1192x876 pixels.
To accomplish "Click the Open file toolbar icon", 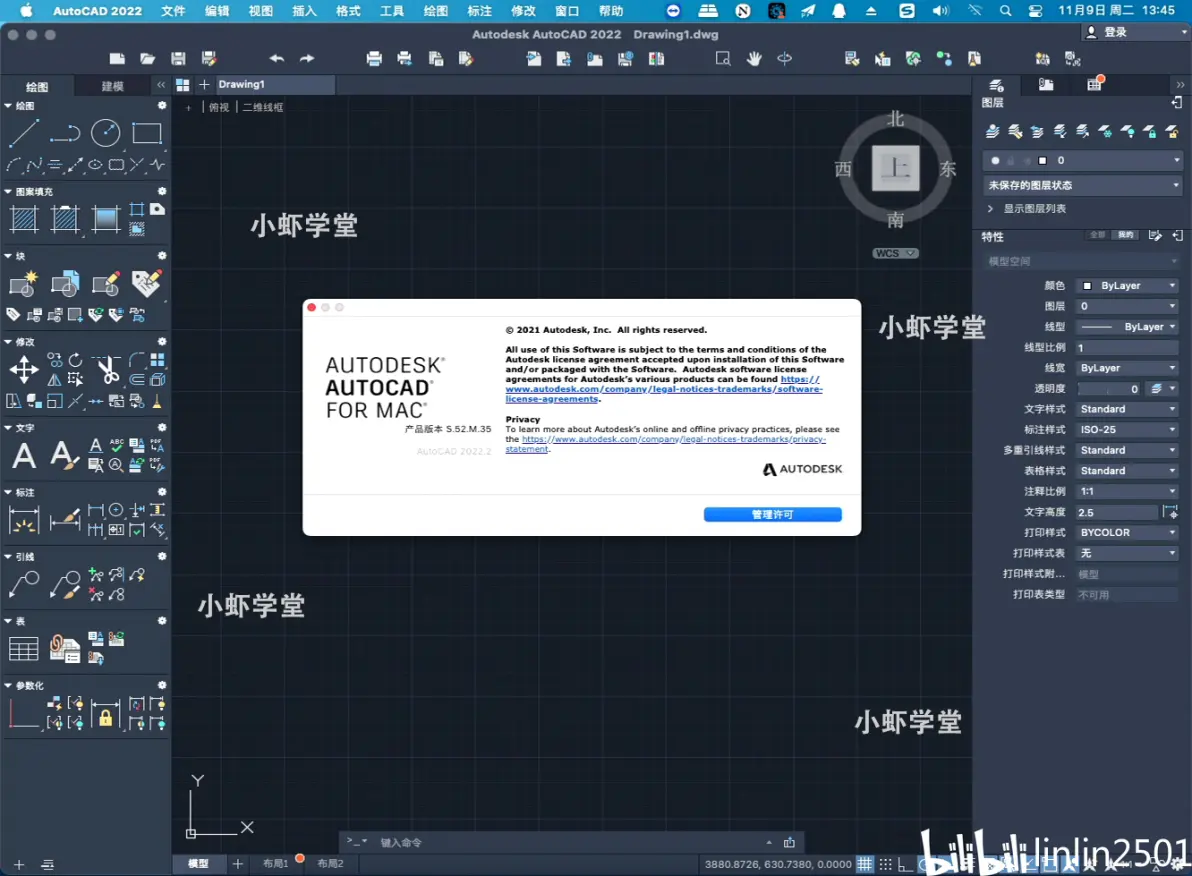I will pos(147,59).
